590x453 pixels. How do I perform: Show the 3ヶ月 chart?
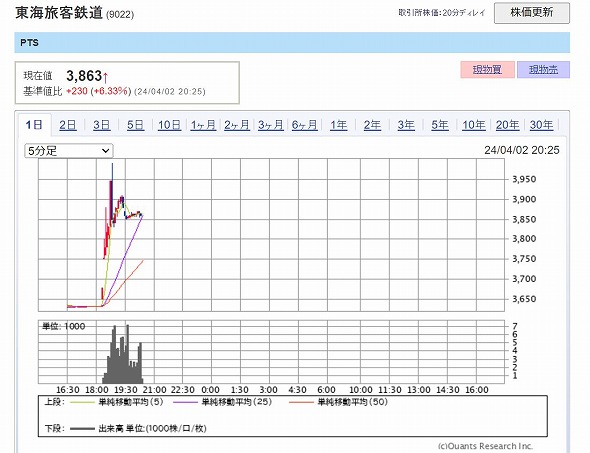[271, 125]
